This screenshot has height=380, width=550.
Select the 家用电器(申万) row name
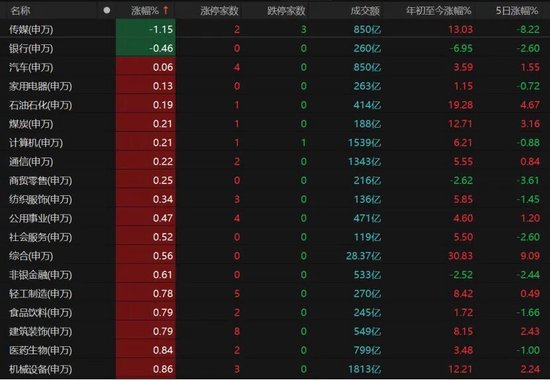[x=41, y=86]
